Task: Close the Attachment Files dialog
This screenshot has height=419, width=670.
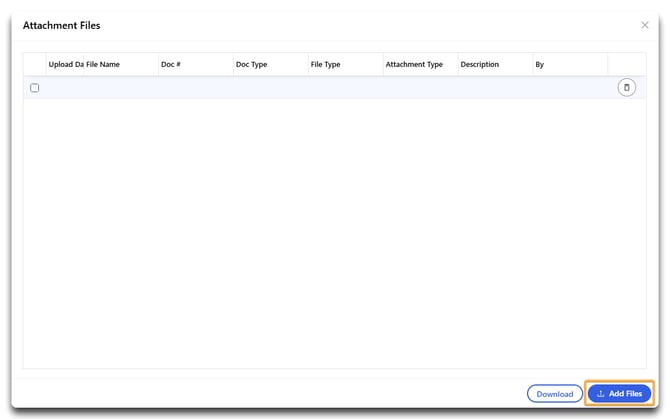Action: point(644,25)
